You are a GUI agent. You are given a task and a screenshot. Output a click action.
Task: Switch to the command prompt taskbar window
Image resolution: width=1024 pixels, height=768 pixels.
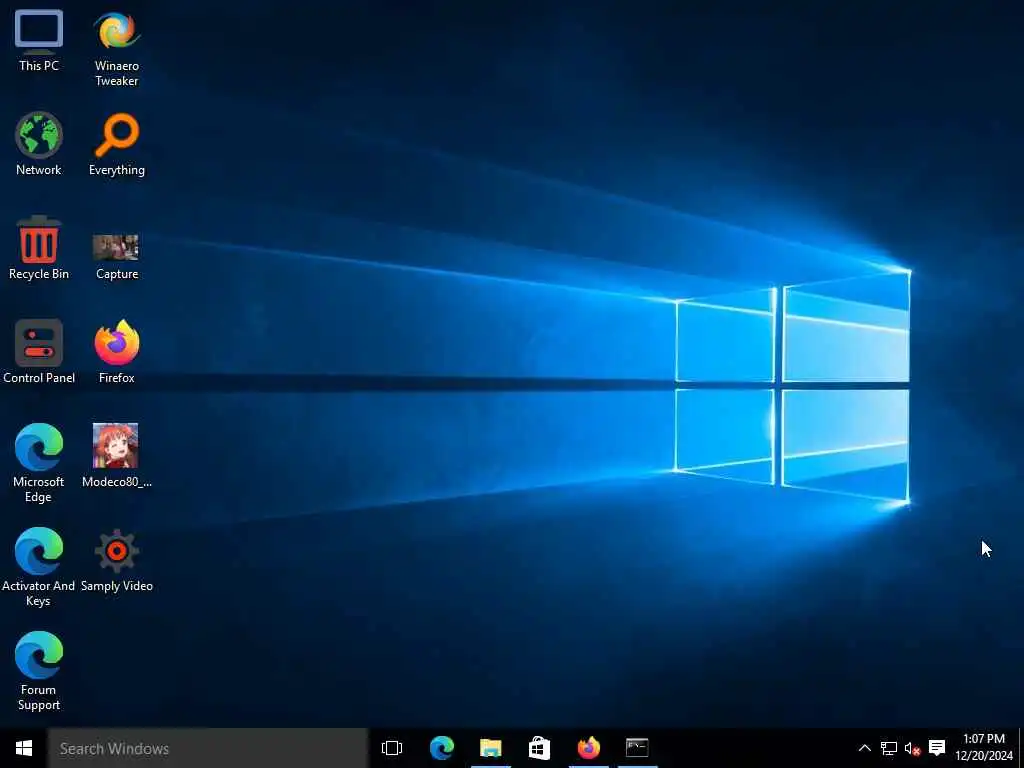637,748
